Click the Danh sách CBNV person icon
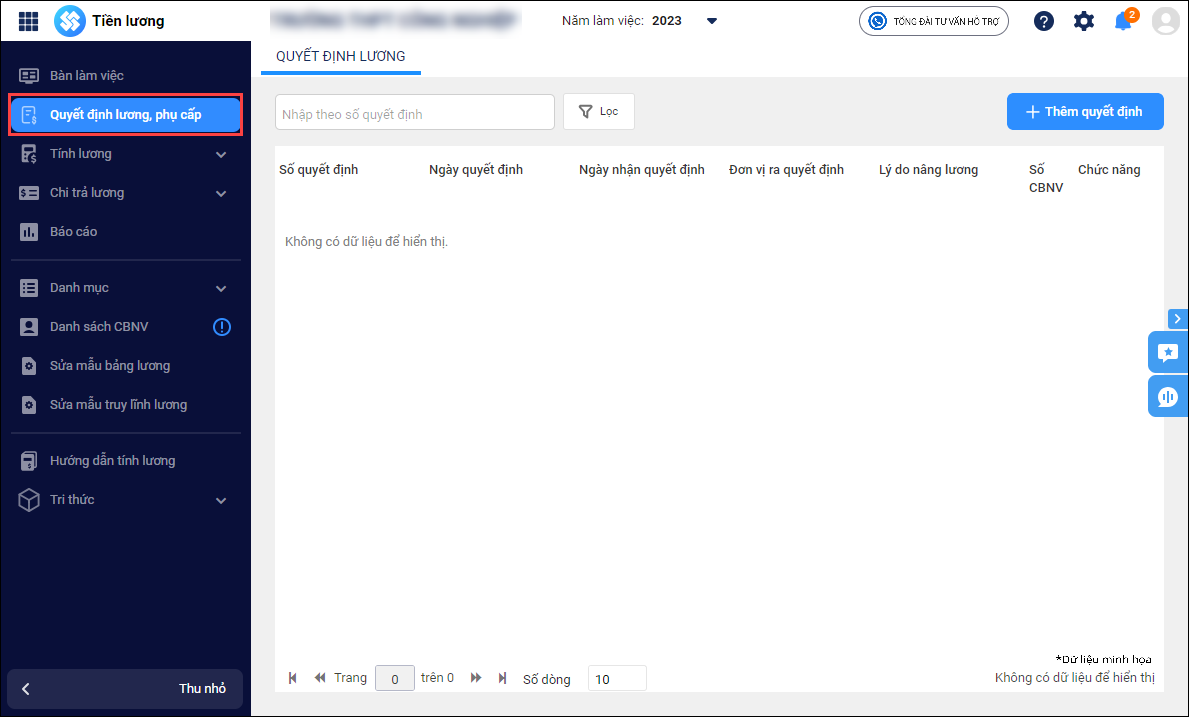 pos(29,327)
